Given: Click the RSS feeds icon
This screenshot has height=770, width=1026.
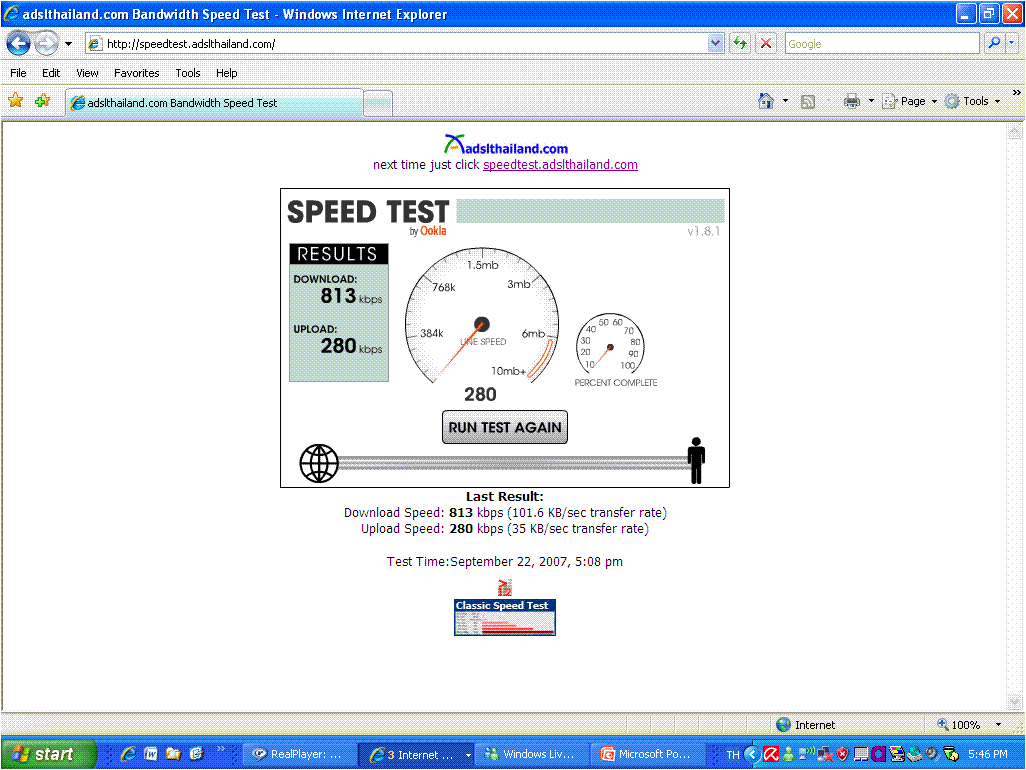Looking at the screenshot, I should (x=808, y=101).
